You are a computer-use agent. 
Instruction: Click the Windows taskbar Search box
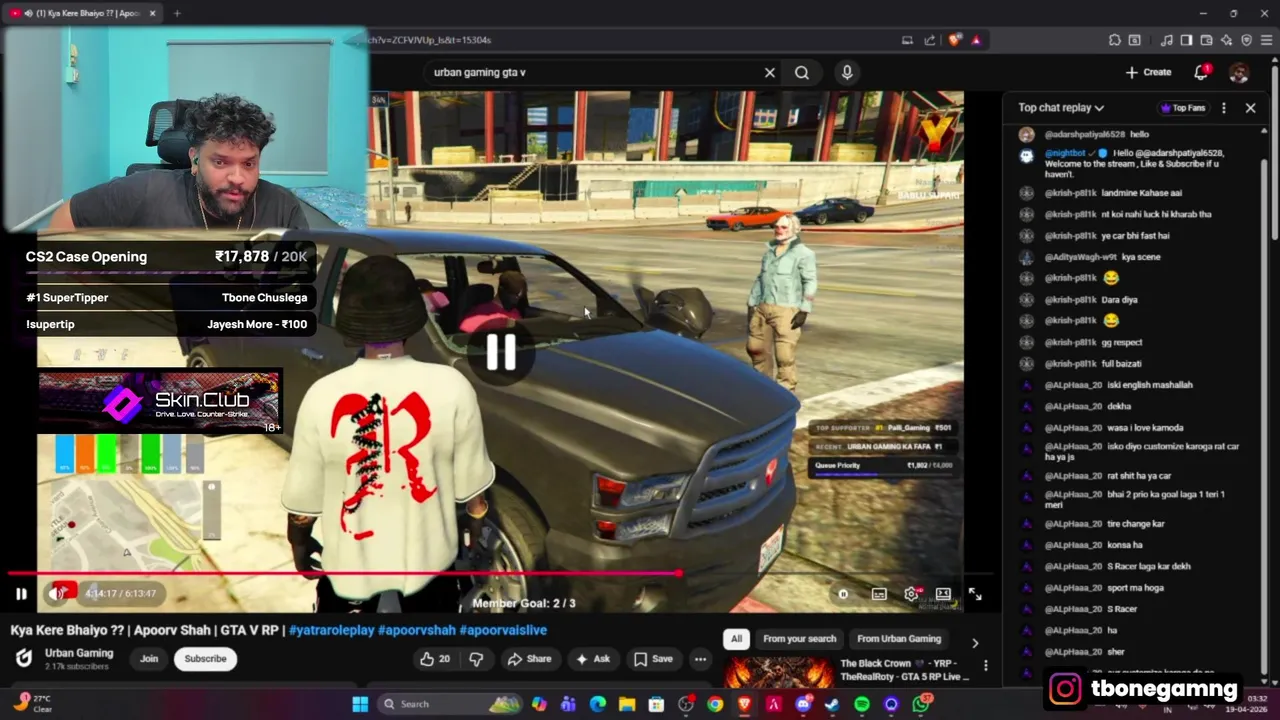click(450, 704)
